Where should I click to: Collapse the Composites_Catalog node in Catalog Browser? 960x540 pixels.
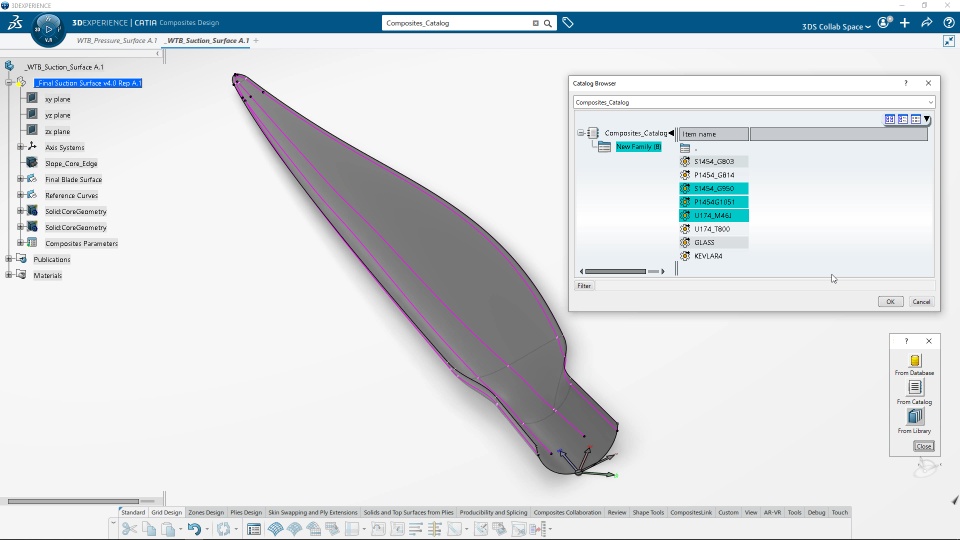pos(580,133)
